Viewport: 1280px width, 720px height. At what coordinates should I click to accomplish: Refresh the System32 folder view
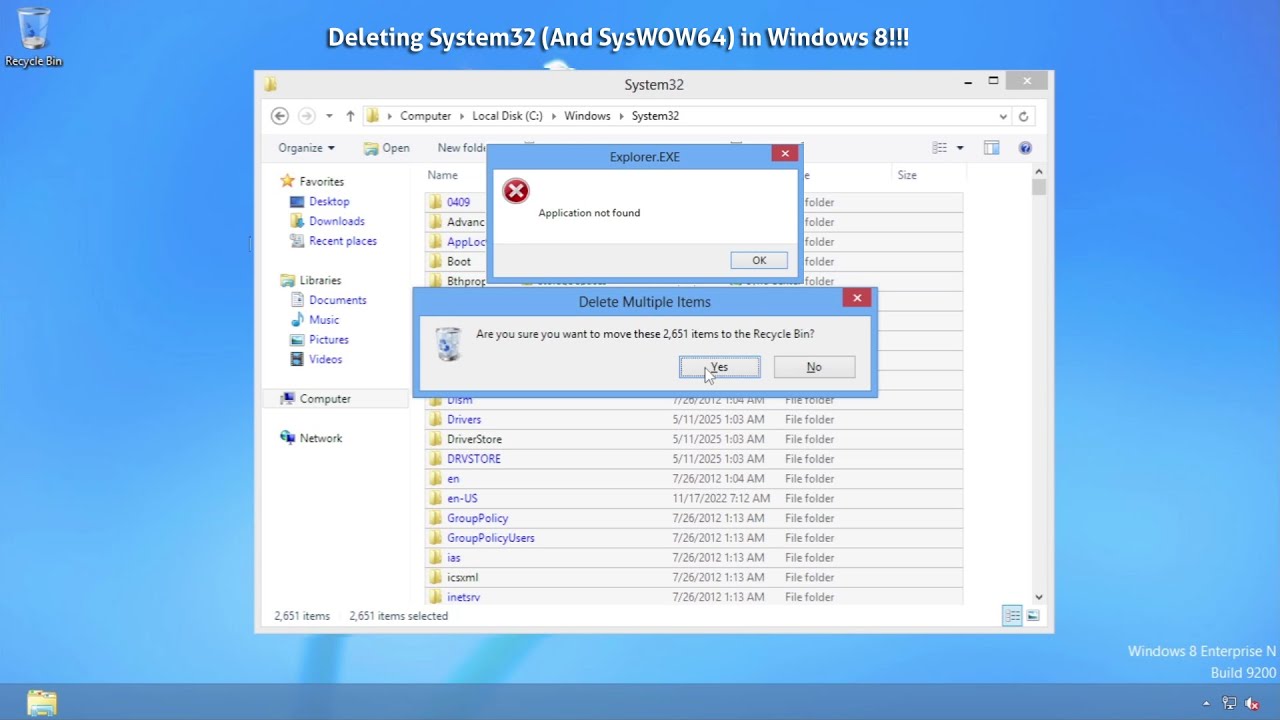[1023, 116]
